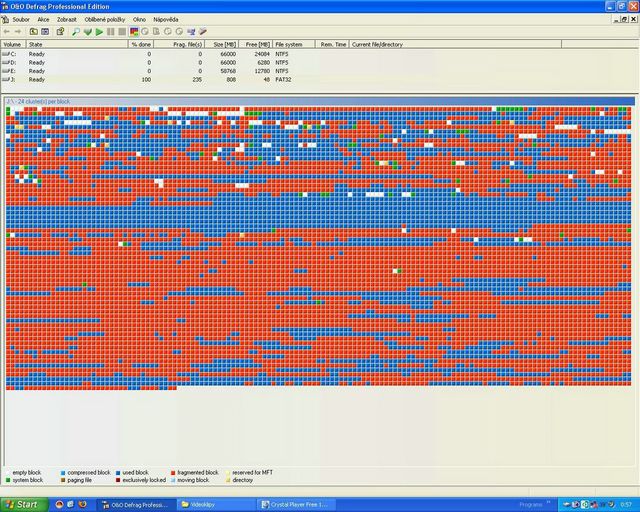Click the Current file/directory column header
640x512 pixels.
click(x=456, y=44)
